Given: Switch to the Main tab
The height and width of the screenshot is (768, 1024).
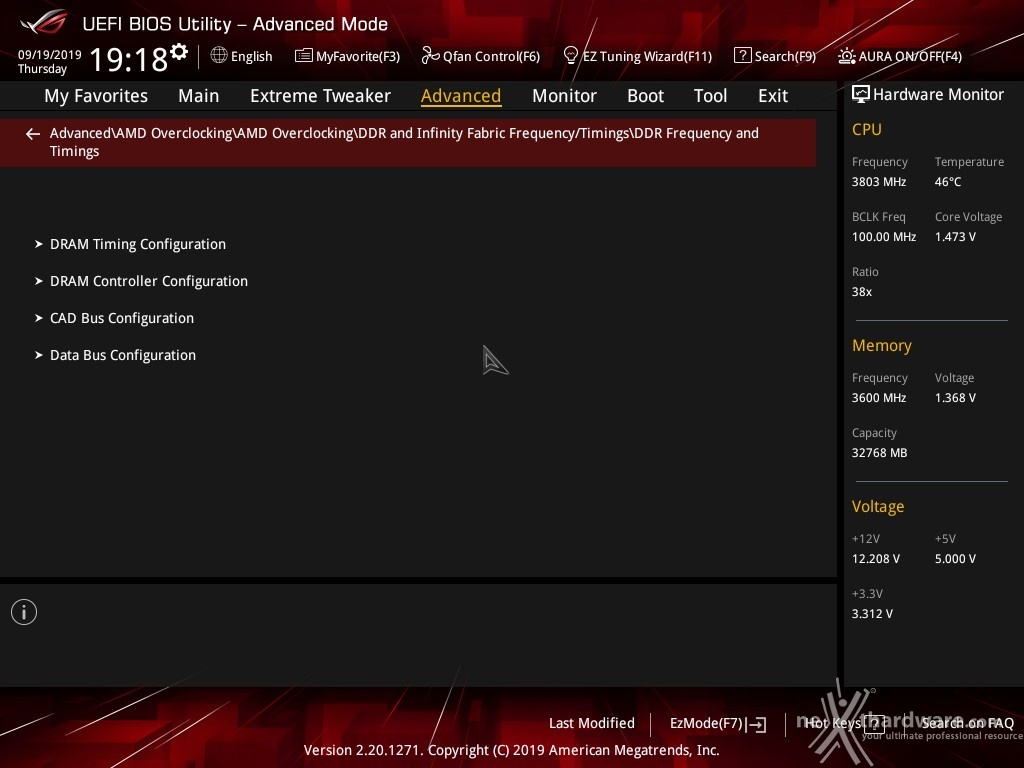Looking at the screenshot, I should click(x=199, y=96).
